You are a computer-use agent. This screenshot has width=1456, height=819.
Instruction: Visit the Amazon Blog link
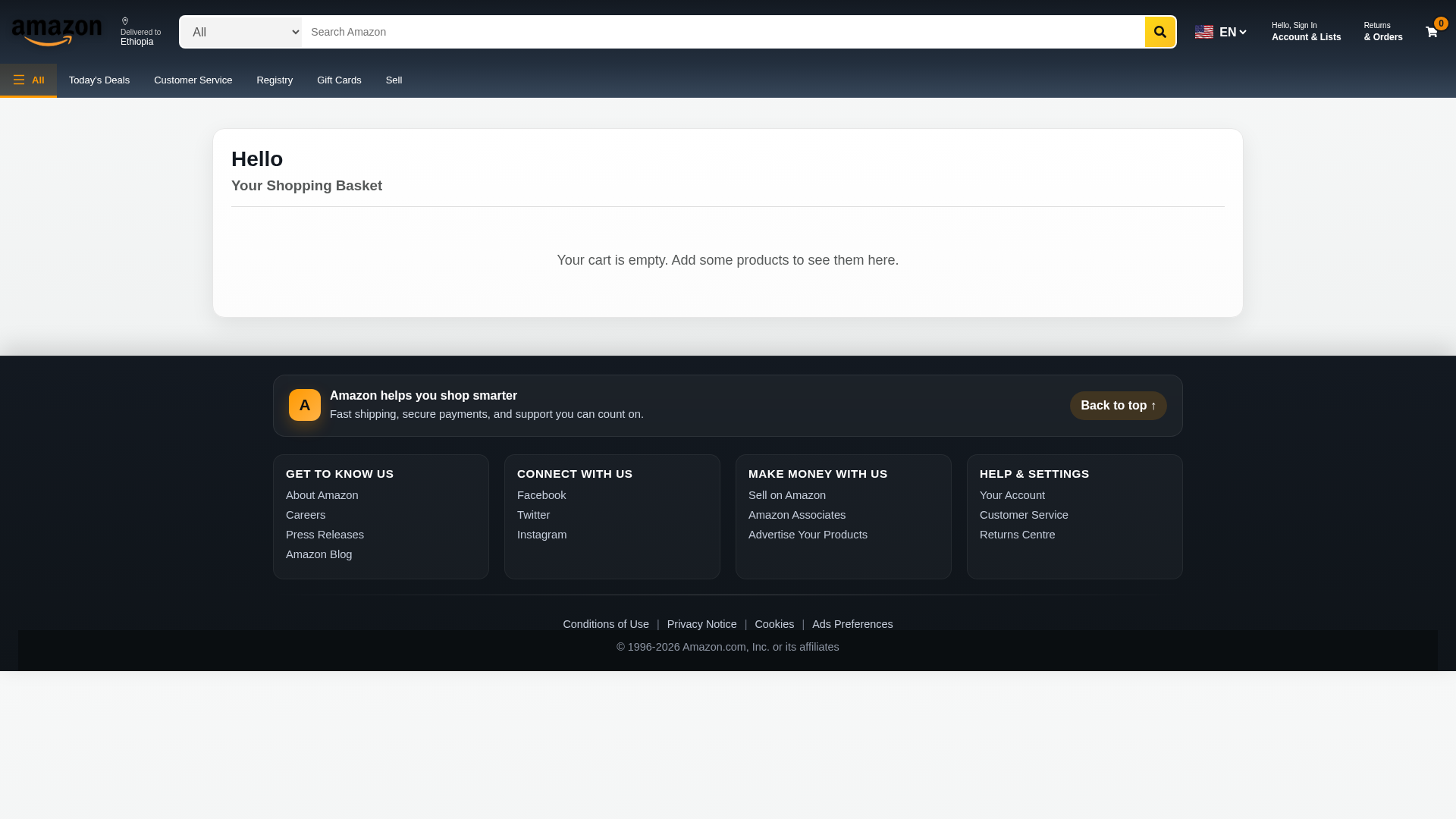click(x=318, y=554)
